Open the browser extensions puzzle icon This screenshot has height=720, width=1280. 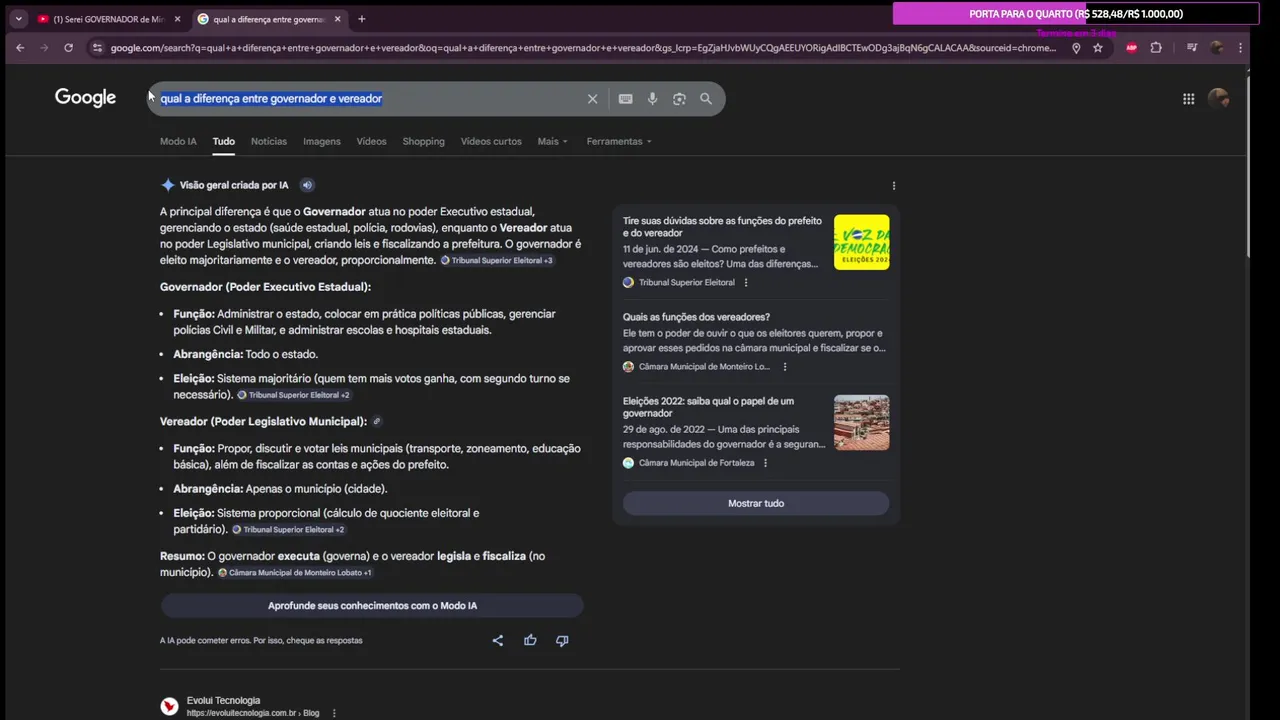pos(1156,48)
